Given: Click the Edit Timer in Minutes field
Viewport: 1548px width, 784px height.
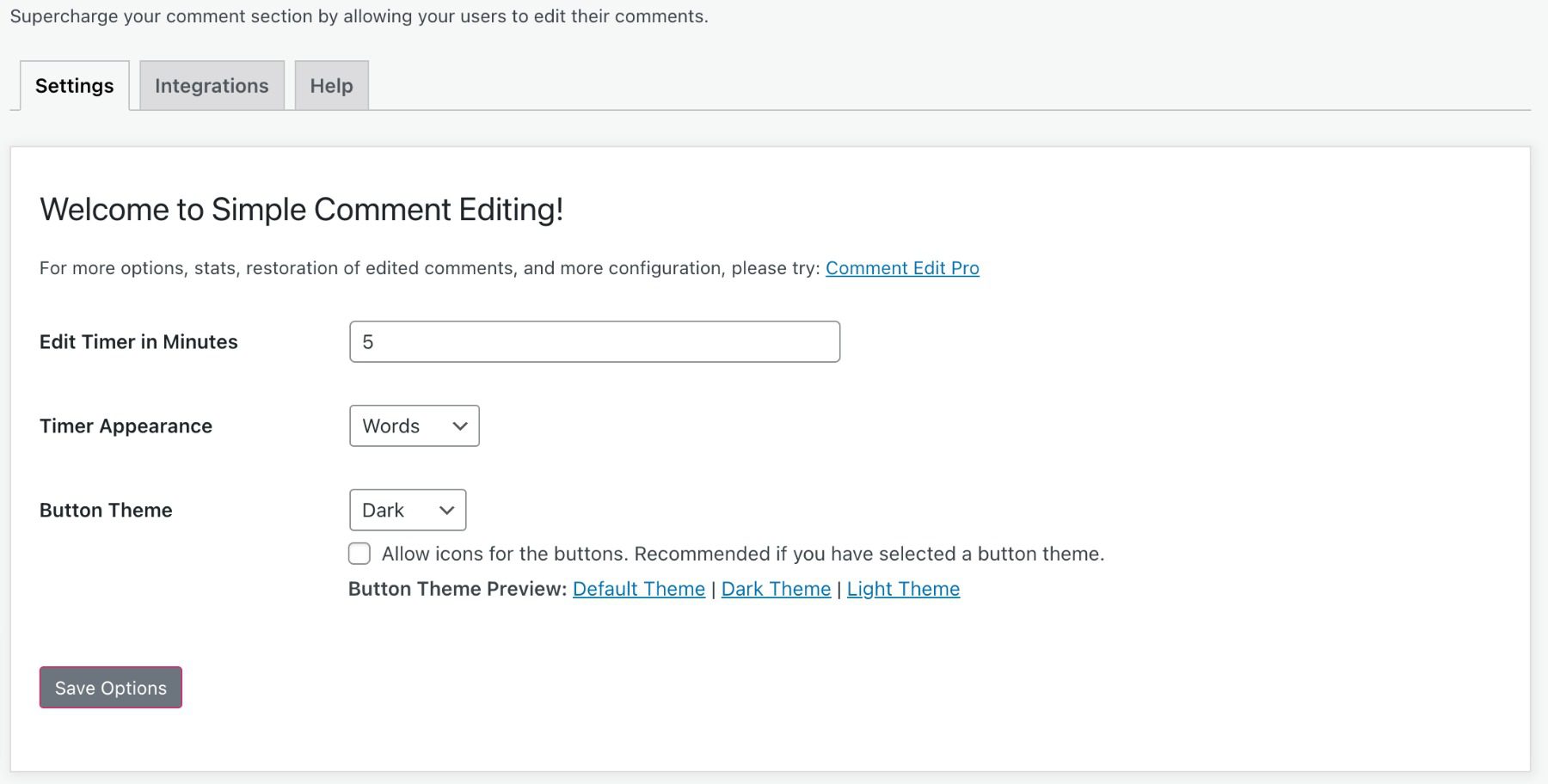Looking at the screenshot, I should [x=593, y=341].
